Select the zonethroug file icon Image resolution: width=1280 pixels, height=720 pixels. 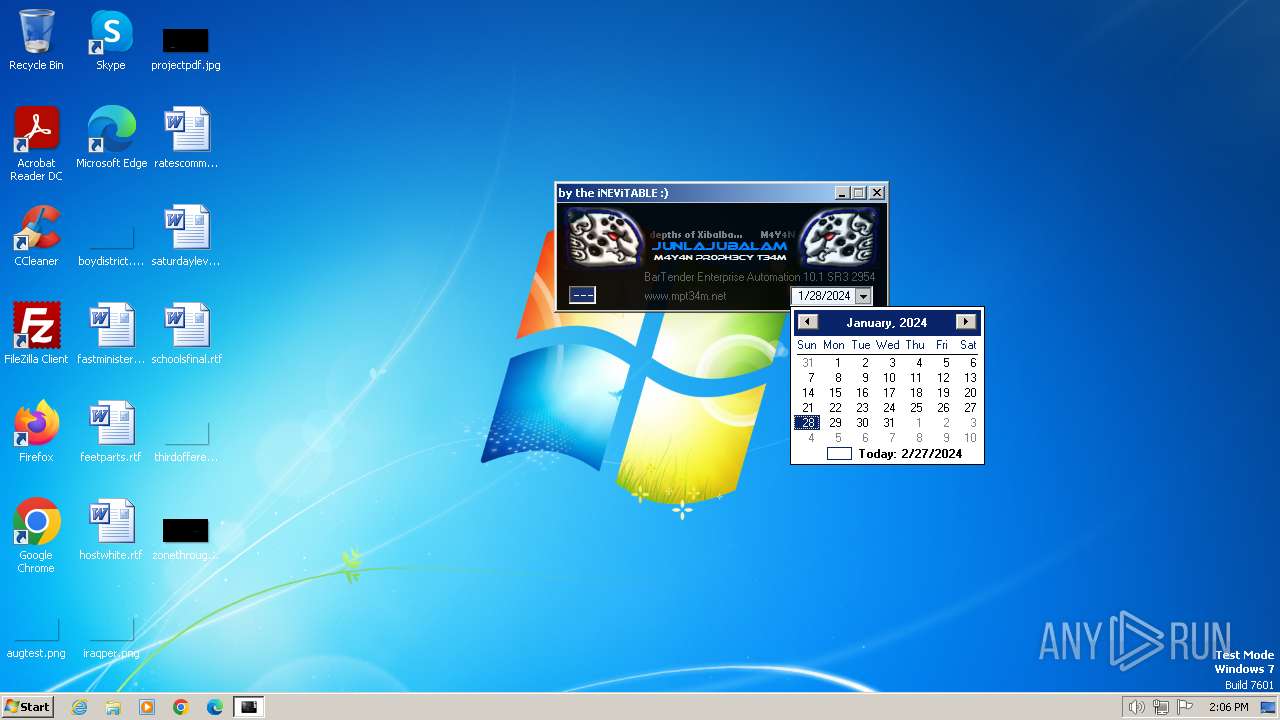pyautogui.click(x=186, y=538)
